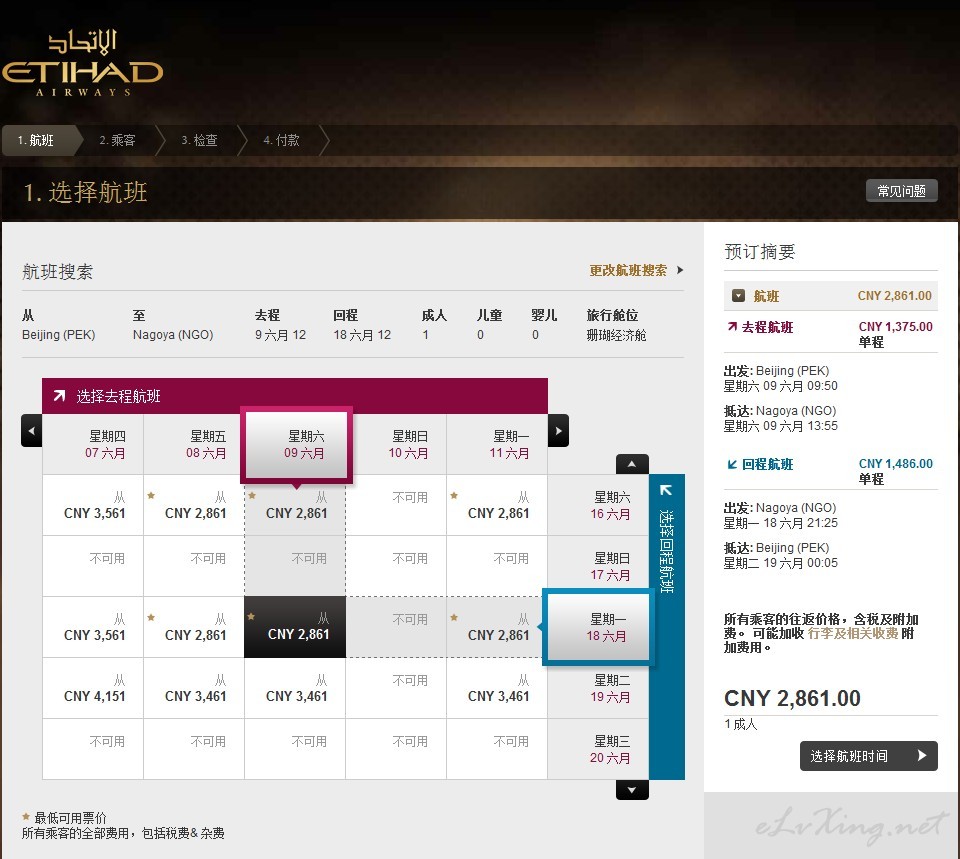960x859 pixels.
Task: Show earlier outbound dates with left arrow
Action: click(x=31, y=430)
